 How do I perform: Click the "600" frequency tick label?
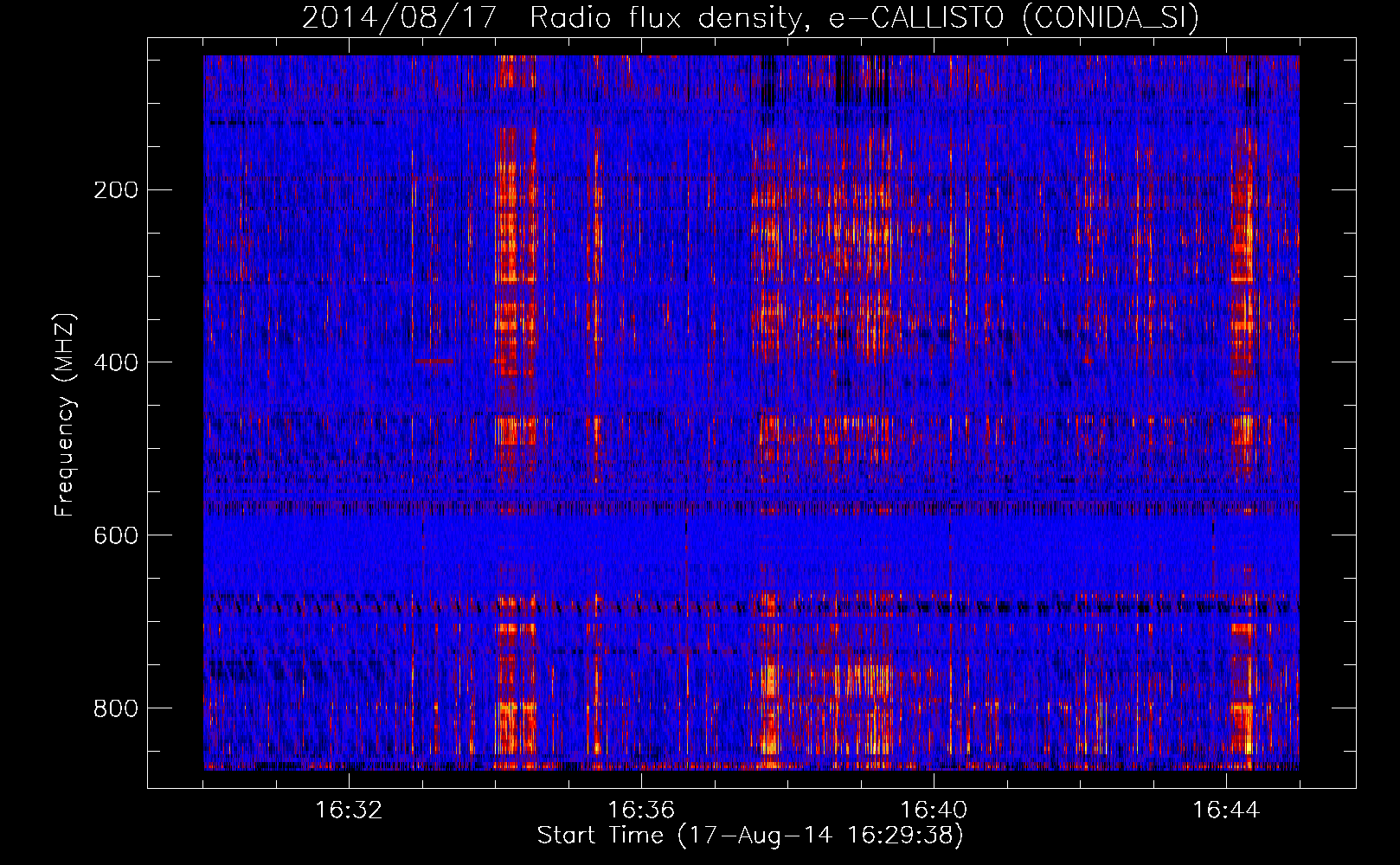pos(115,535)
